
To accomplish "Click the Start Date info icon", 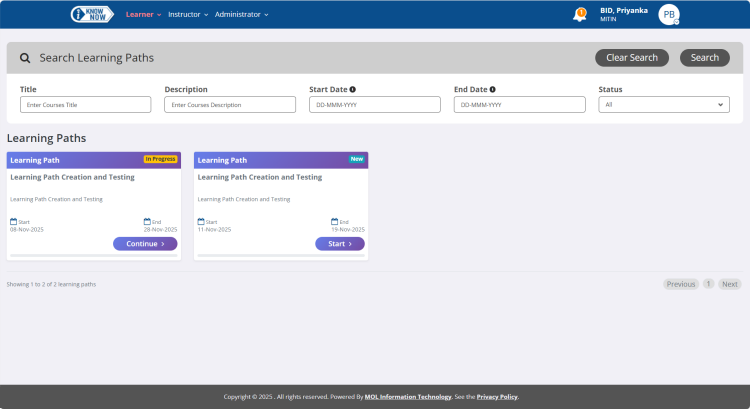I will [353, 89].
